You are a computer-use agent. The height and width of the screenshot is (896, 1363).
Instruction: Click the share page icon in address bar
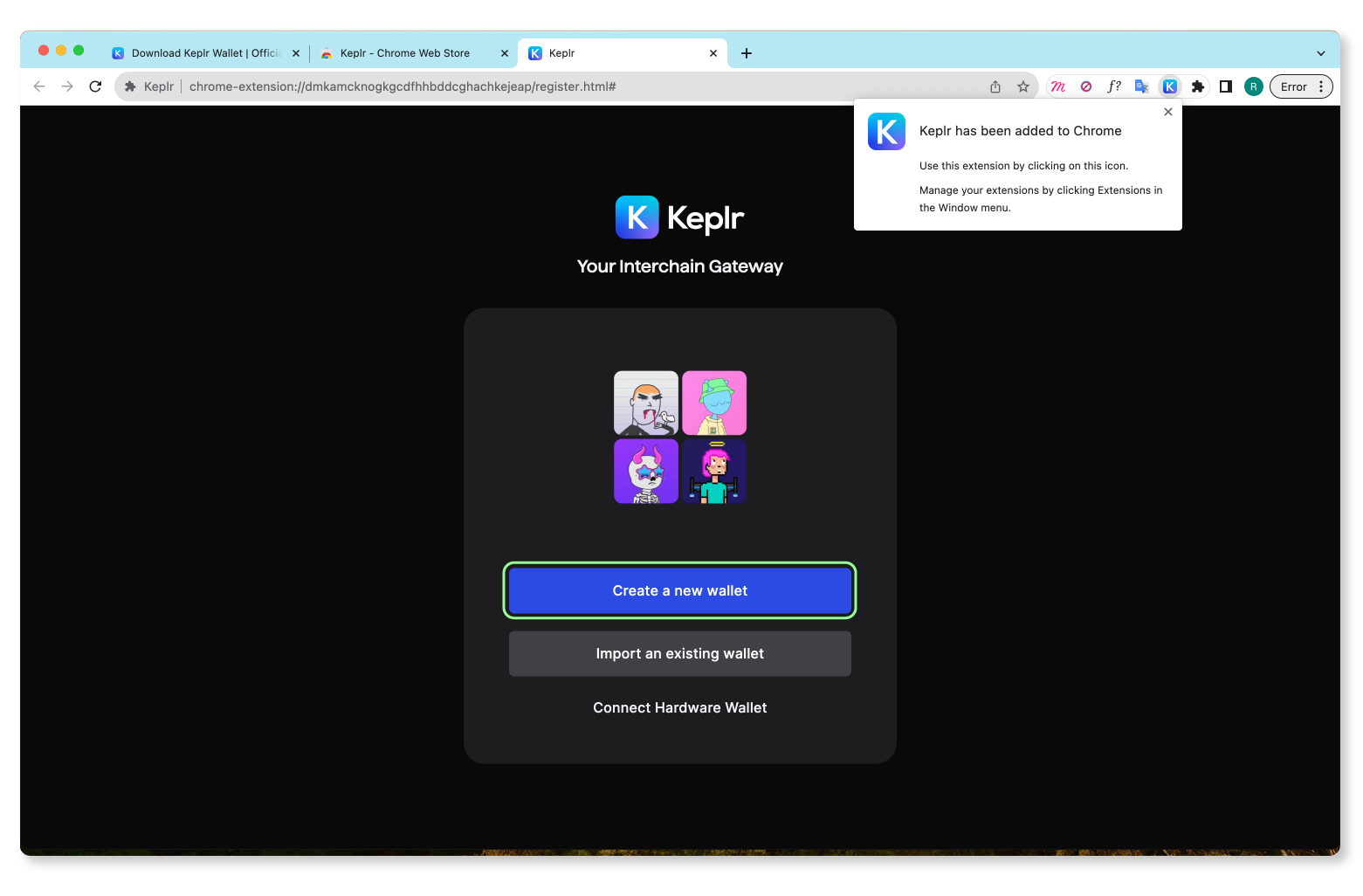pos(995,86)
